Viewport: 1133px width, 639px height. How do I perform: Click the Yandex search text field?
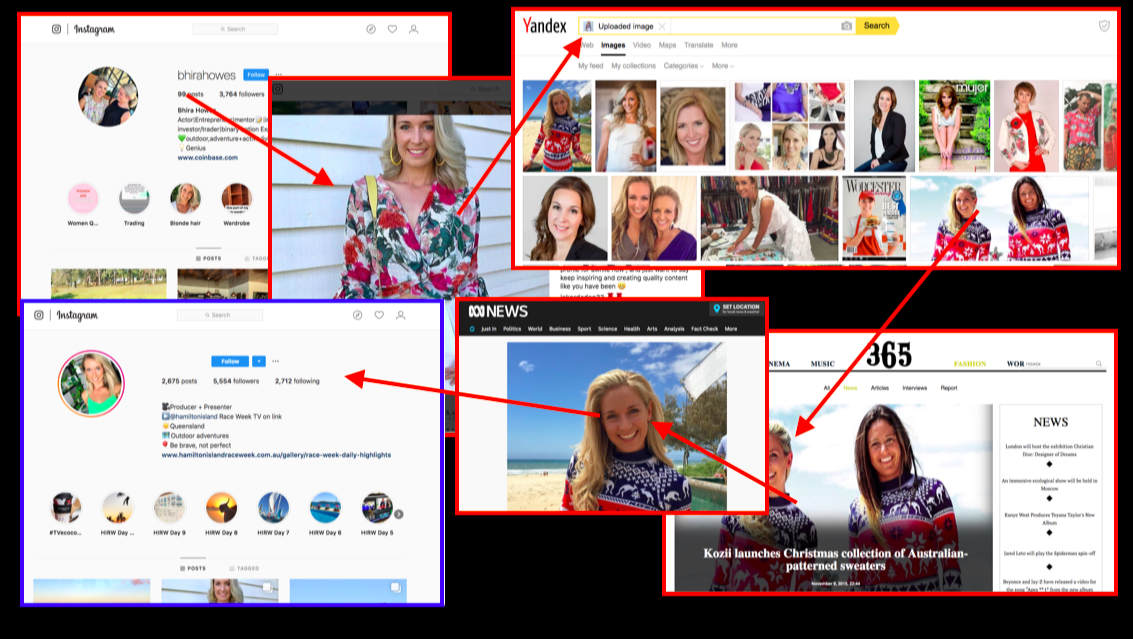pos(755,26)
